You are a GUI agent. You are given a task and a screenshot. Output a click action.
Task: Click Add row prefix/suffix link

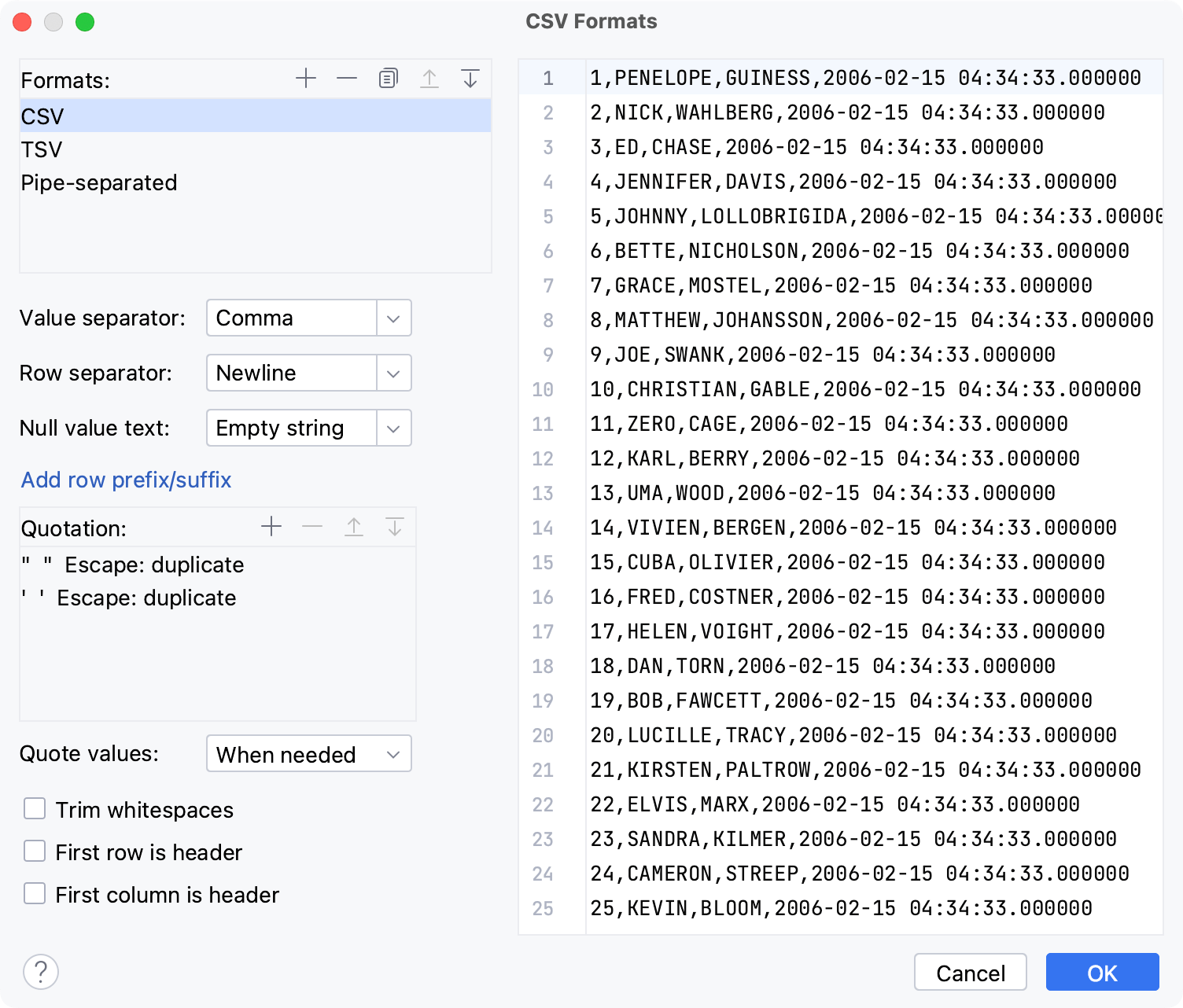(x=126, y=480)
